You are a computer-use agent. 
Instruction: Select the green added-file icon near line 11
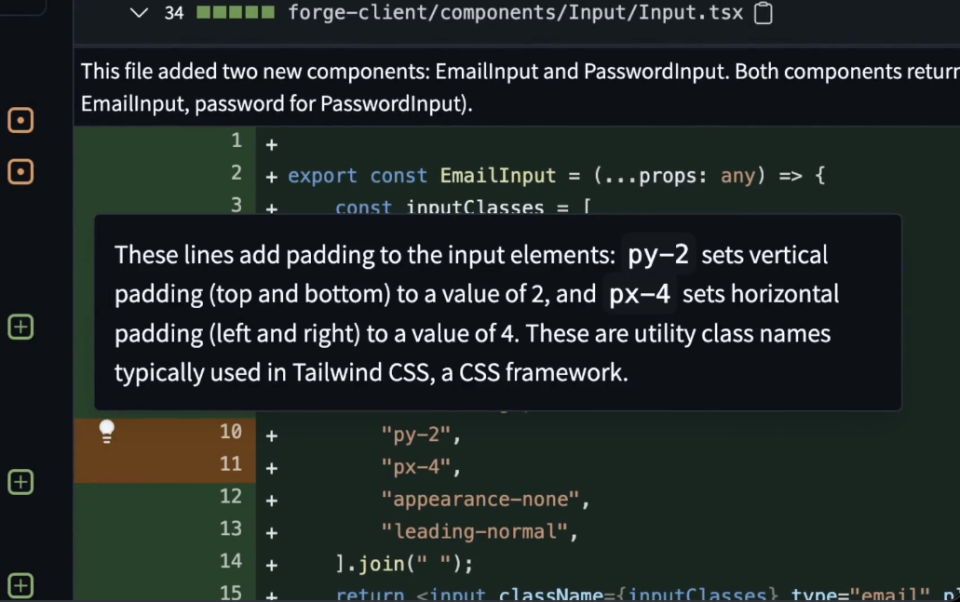tap(20, 482)
